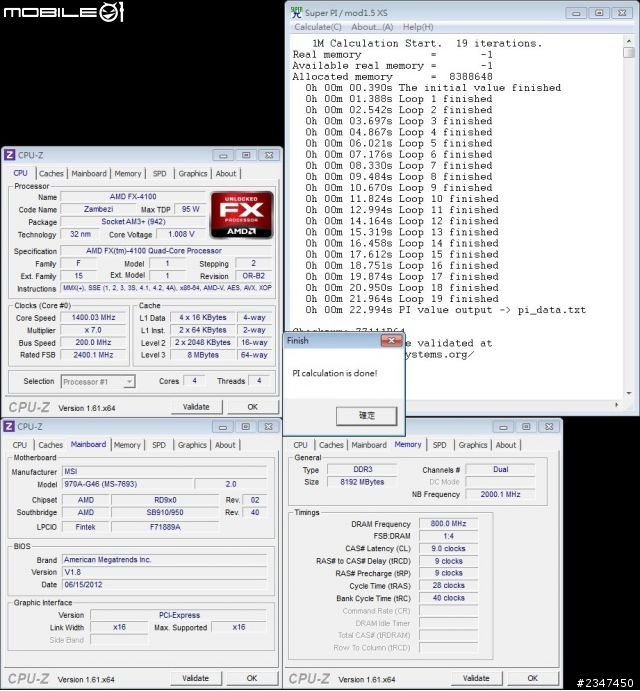Screen dimensions: 640x691
Task: Close the Memory CPU-Z window
Action: point(549,427)
